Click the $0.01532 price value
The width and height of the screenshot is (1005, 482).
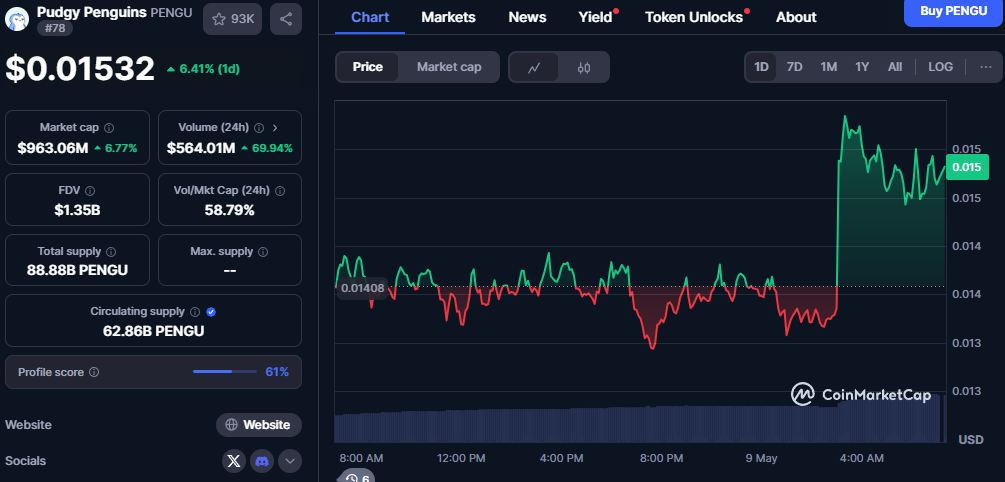click(80, 69)
